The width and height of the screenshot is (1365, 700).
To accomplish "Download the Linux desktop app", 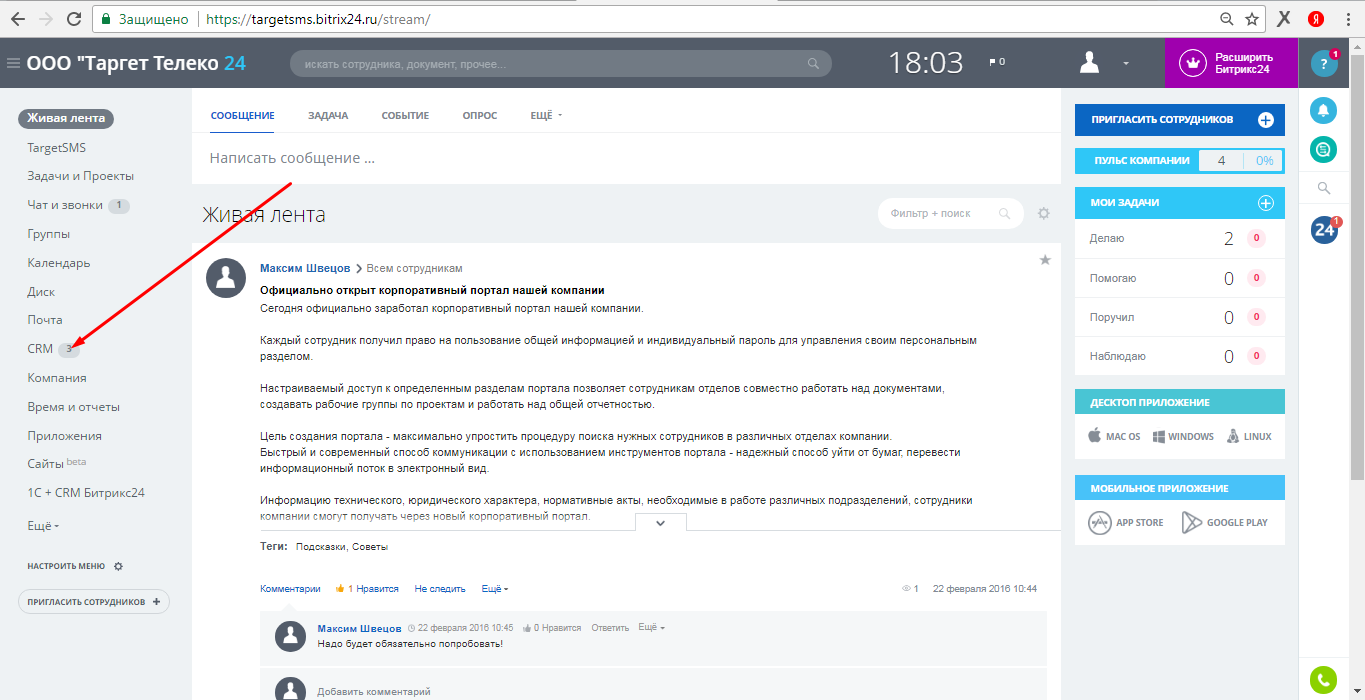I will 1249,437.
